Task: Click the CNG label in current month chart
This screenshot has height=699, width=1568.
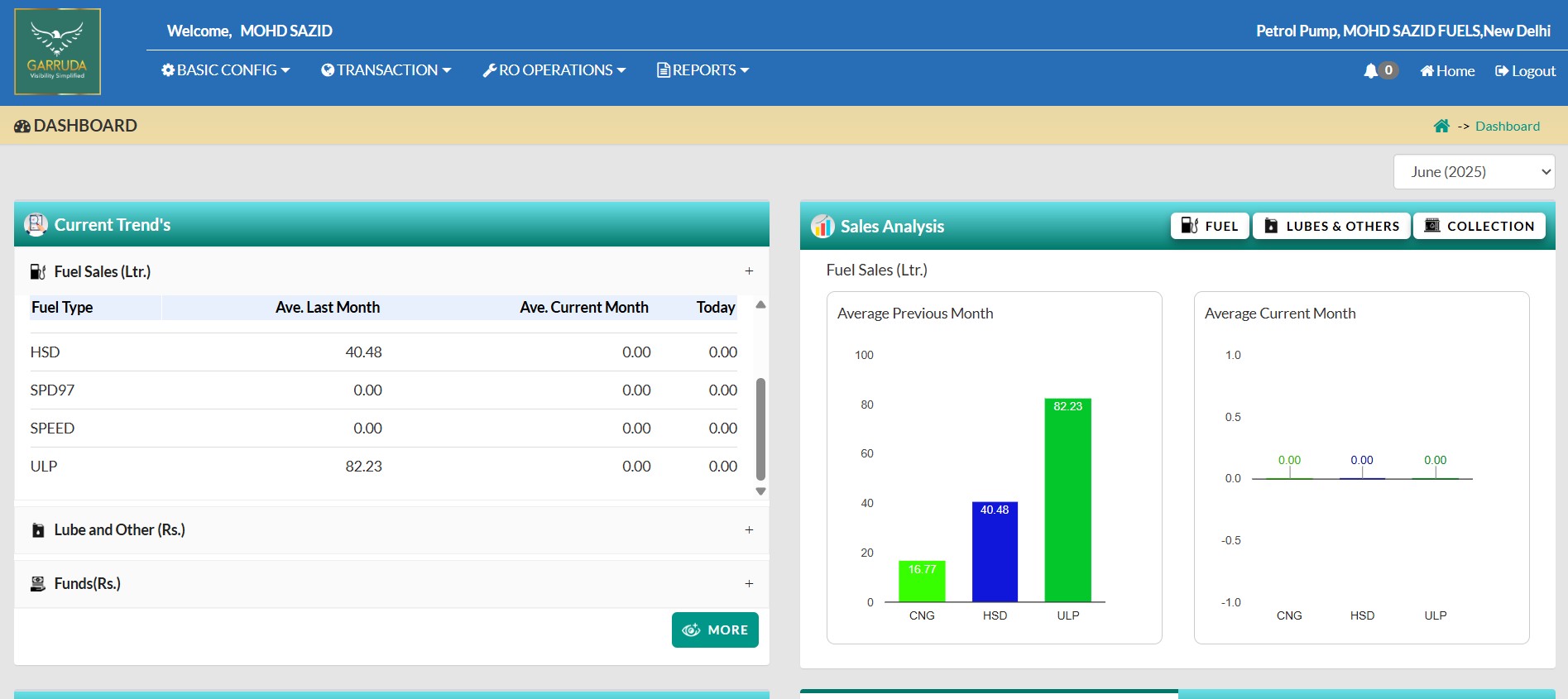Action: (x=1289, y=615)
